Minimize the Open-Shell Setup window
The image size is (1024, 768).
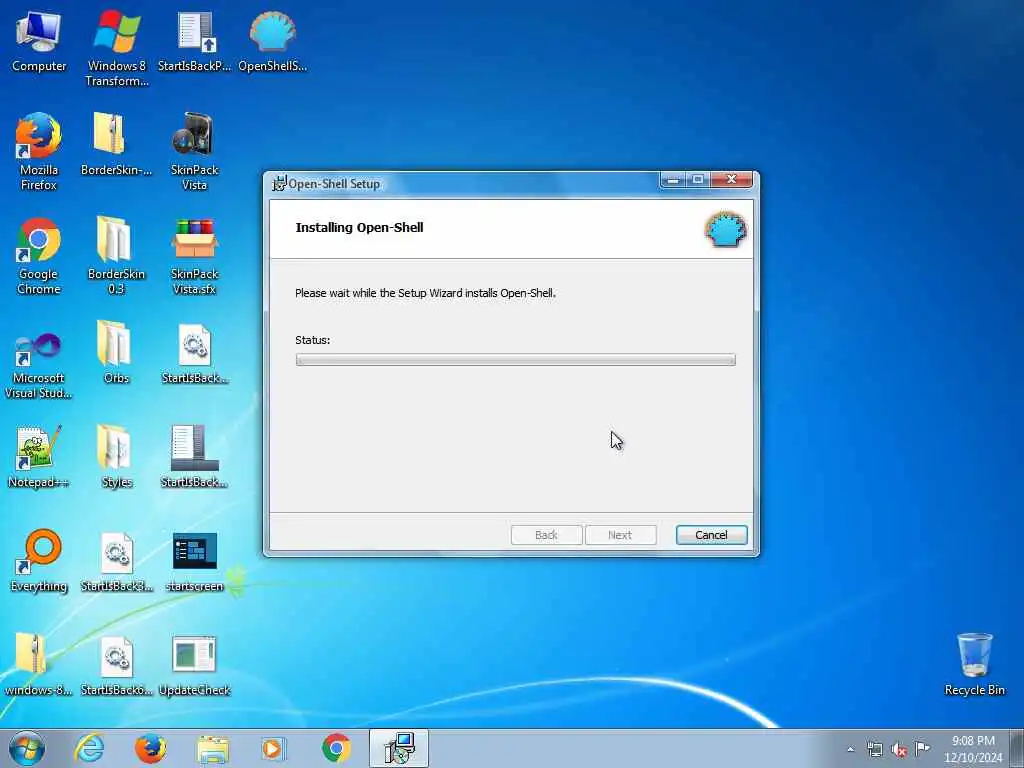click(x=673, y=180)
